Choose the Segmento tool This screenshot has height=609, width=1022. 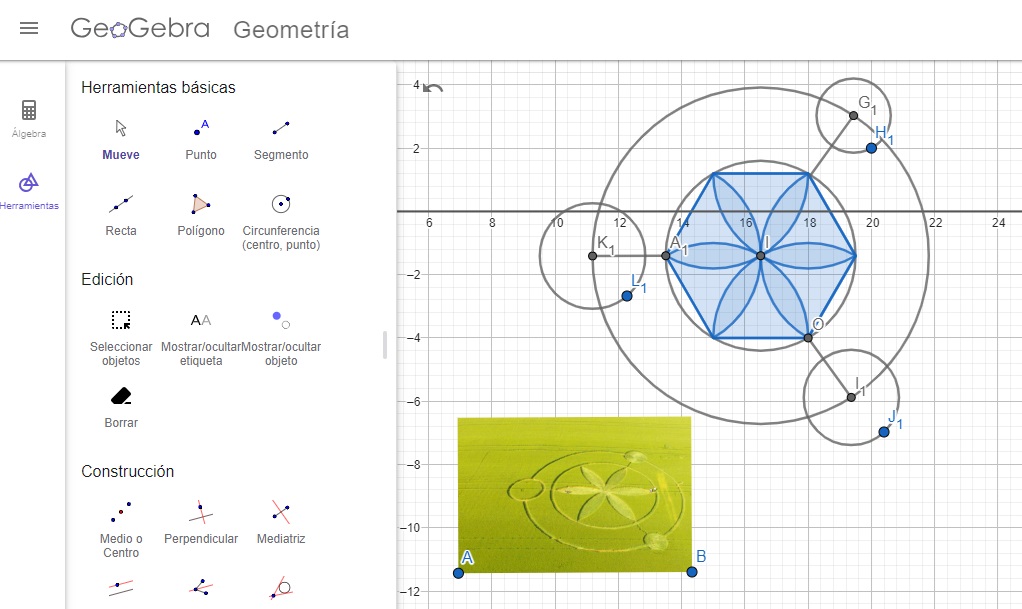(281, 140)
